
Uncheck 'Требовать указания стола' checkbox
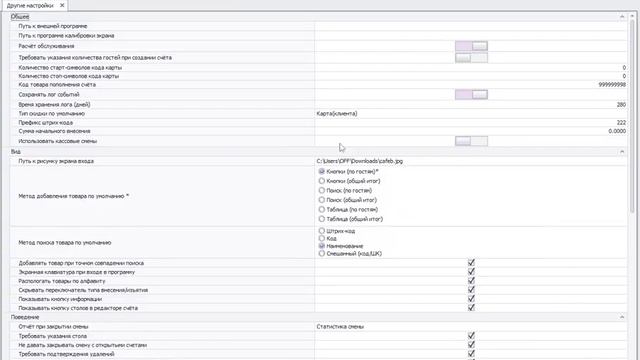pos(471,336)
